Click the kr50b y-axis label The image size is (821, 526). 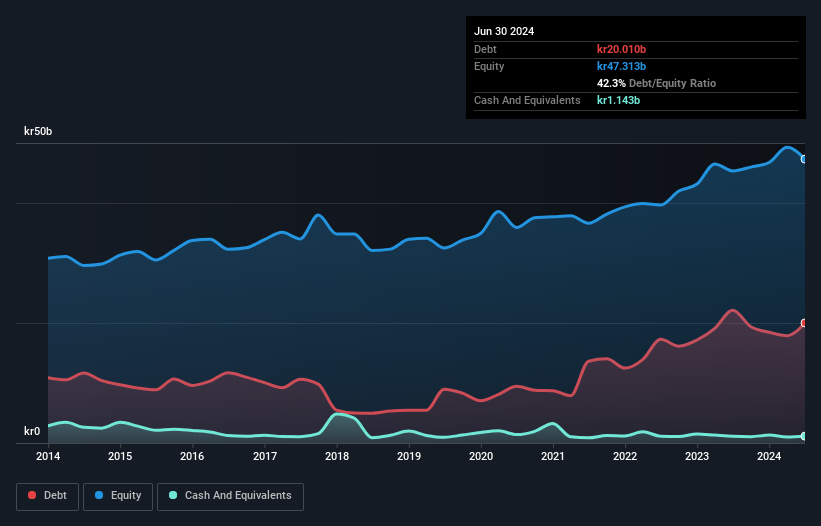tap(38, 132)
